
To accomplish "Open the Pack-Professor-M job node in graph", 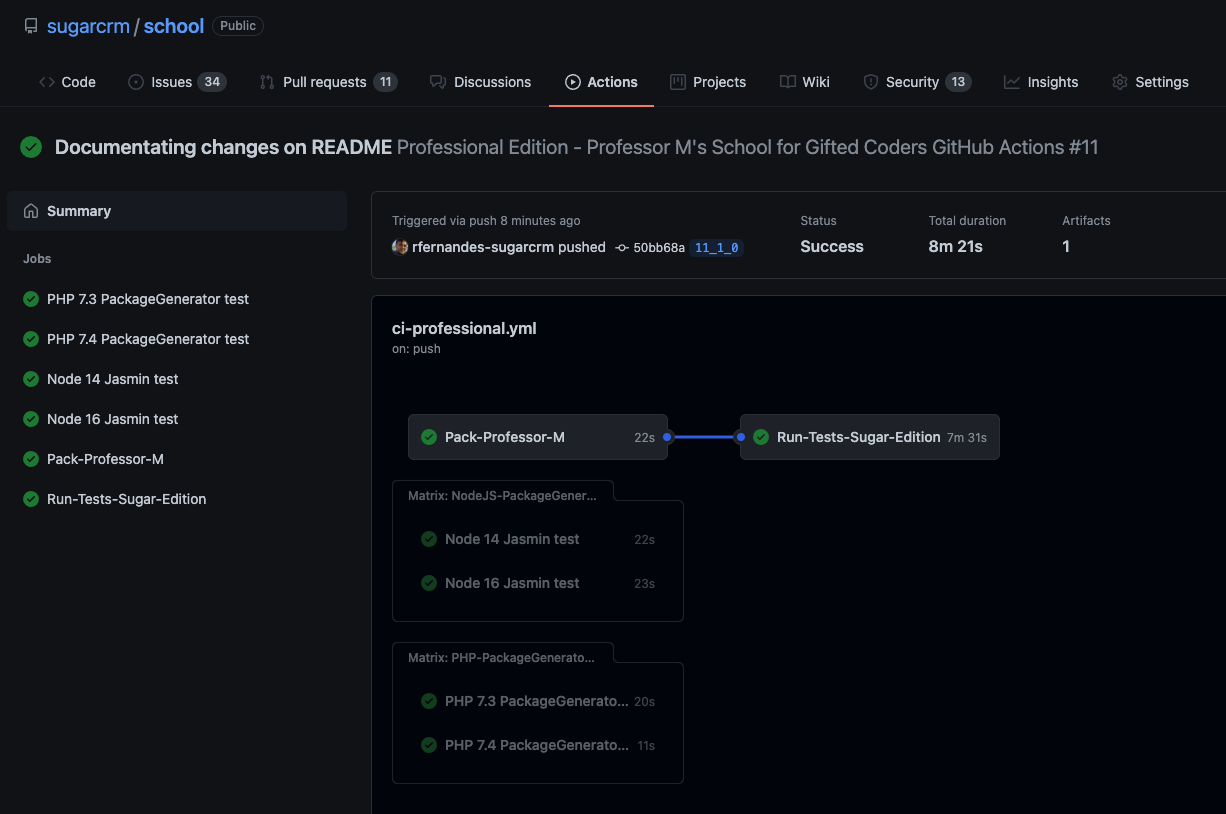I will coord(538,437).
